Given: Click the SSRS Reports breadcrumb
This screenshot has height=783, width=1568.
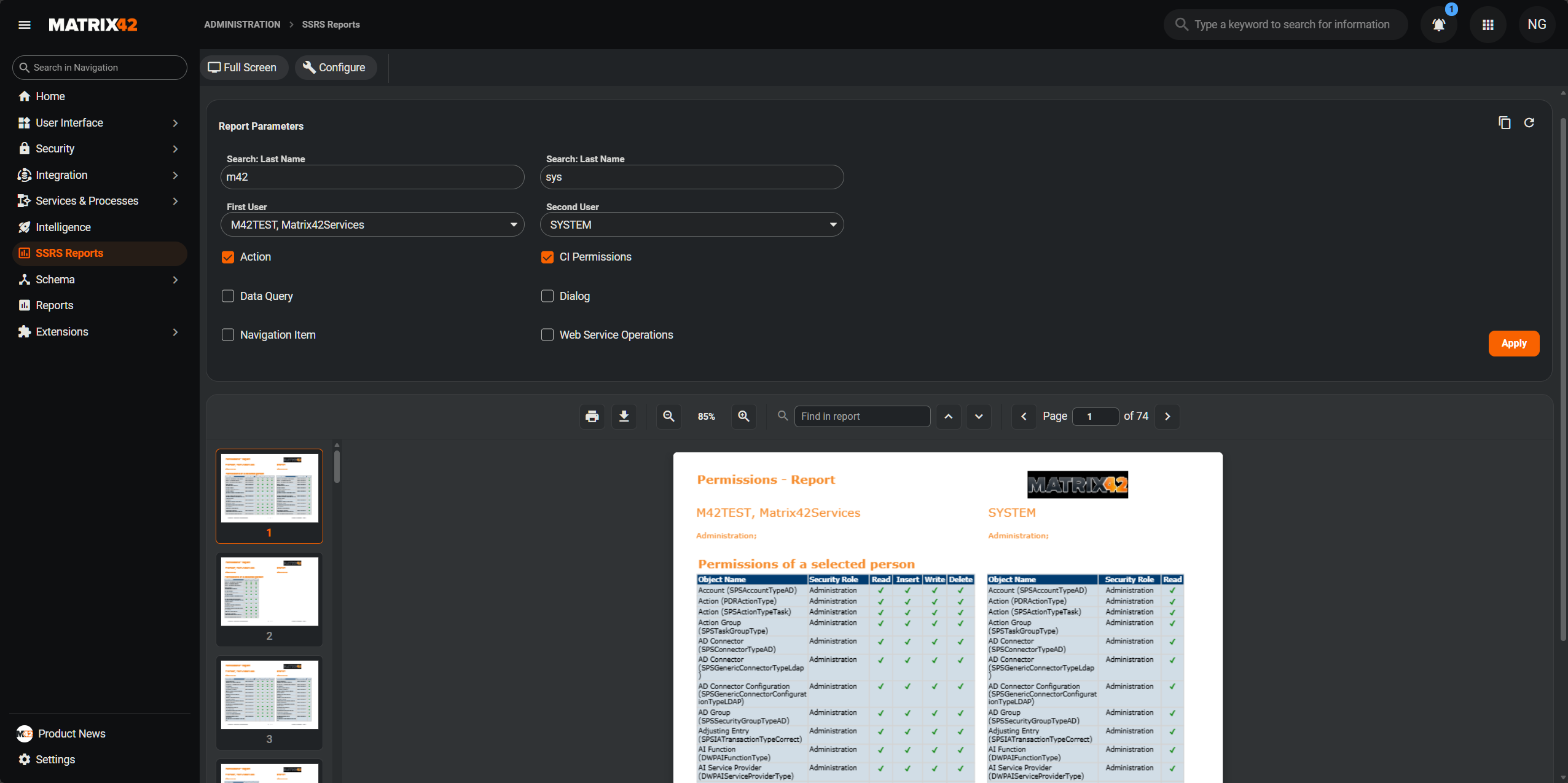Looking at the screenshot, I should click(331, 25).
